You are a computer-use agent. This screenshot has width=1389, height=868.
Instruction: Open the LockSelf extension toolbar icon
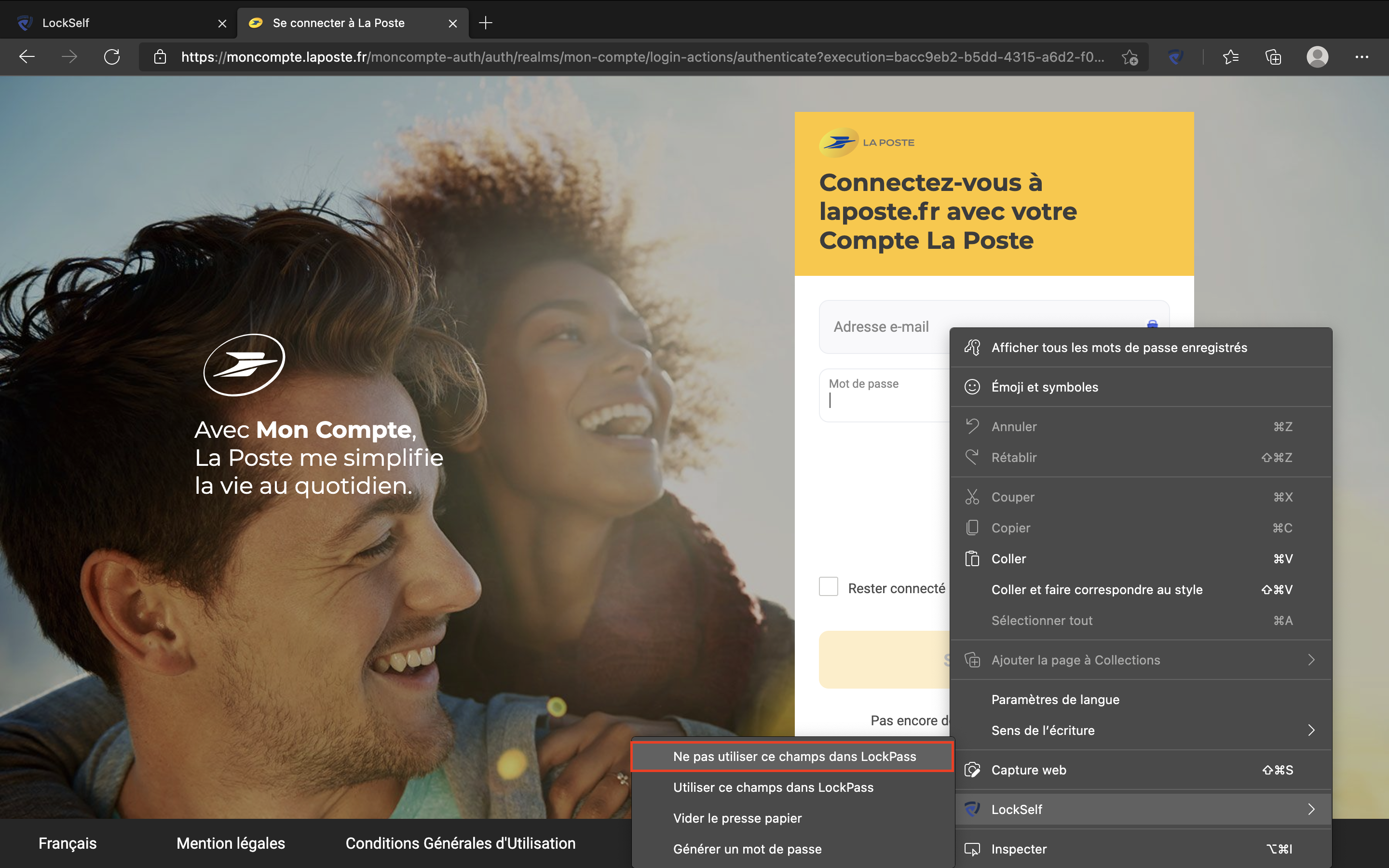point(1175,57)
